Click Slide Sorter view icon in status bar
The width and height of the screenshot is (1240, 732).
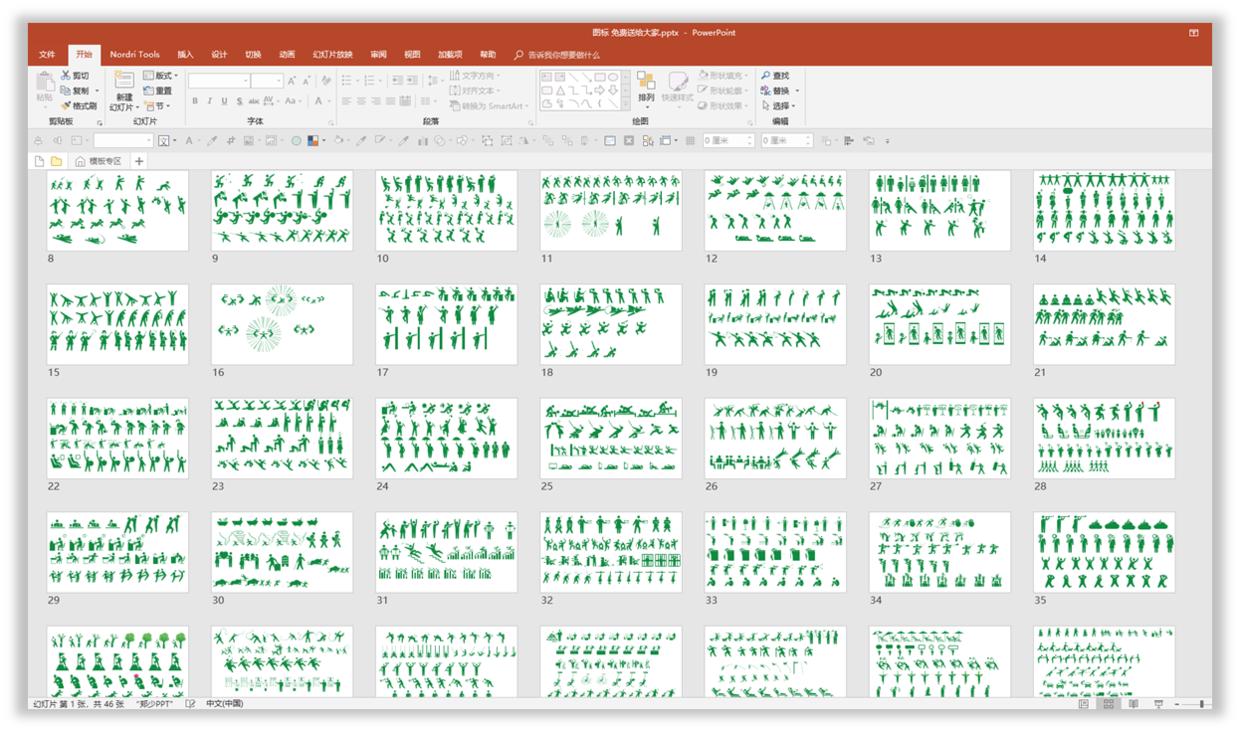point(1108,704)
